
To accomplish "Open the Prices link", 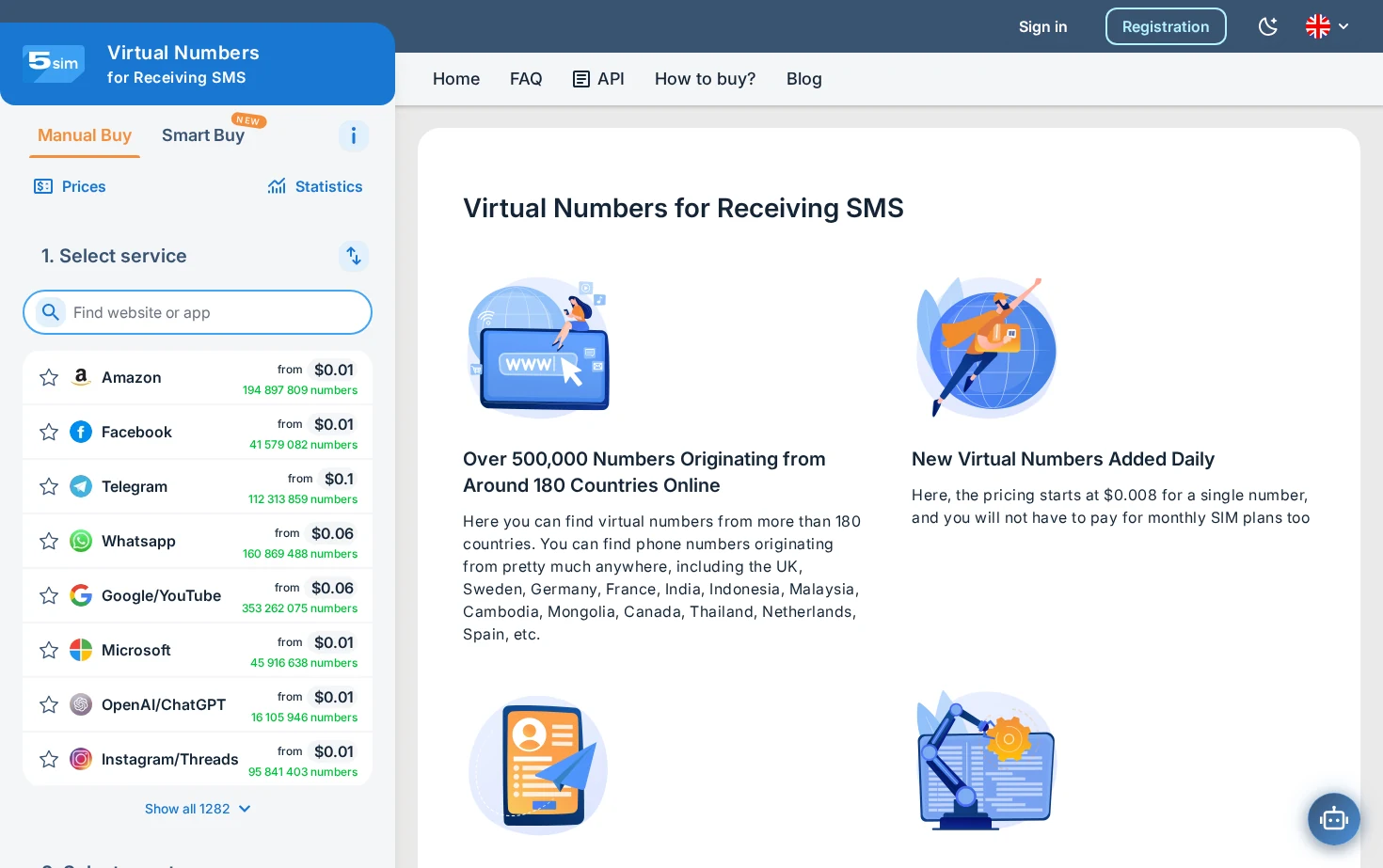I will (70, 186).
